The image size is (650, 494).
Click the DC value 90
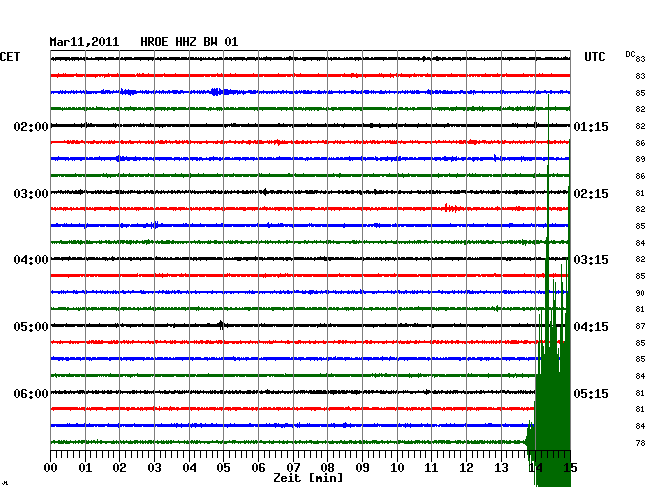click(640, 293)
